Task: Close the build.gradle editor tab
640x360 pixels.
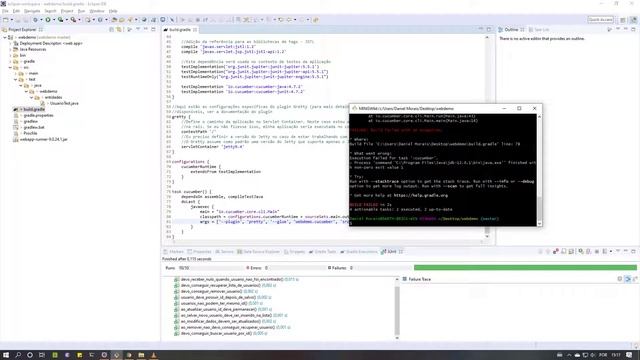Action: tap(195, 30)
